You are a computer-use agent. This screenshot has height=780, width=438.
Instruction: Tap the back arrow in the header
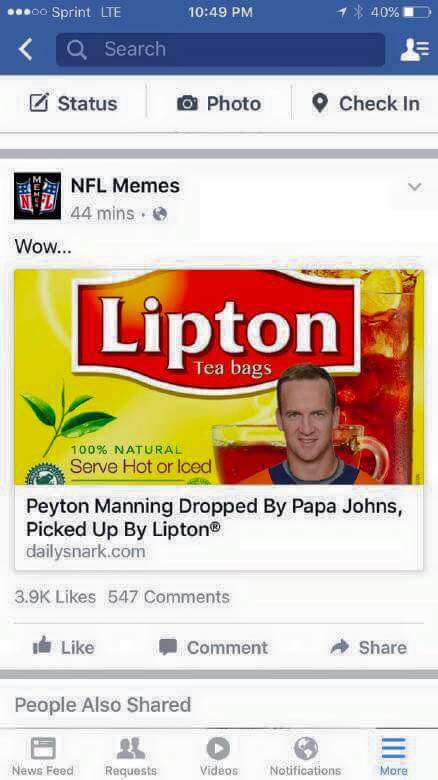pyautogui.click(x=25, y=50)
